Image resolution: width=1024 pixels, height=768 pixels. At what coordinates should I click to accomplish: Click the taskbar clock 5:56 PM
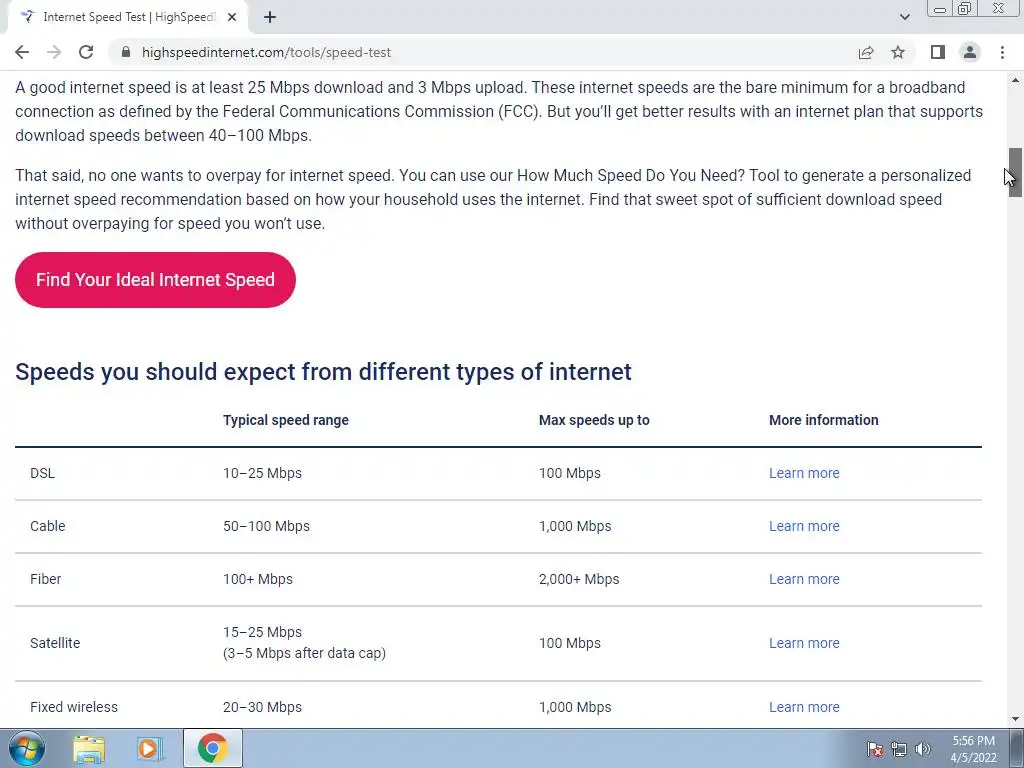tap(973, 741)
